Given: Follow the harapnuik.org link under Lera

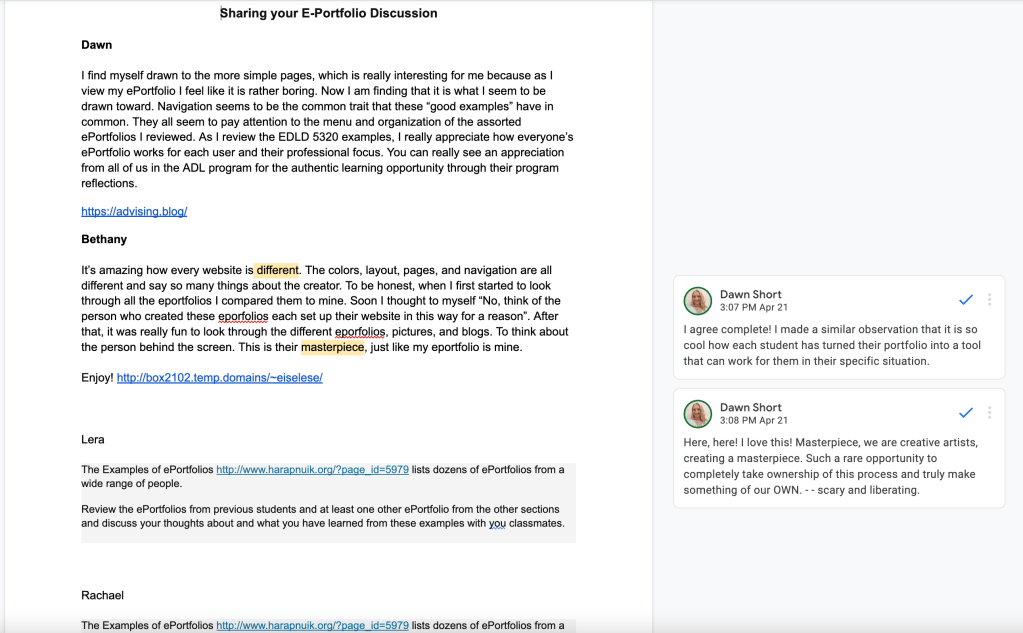Looking at the screenshot, I should (312, 469).
